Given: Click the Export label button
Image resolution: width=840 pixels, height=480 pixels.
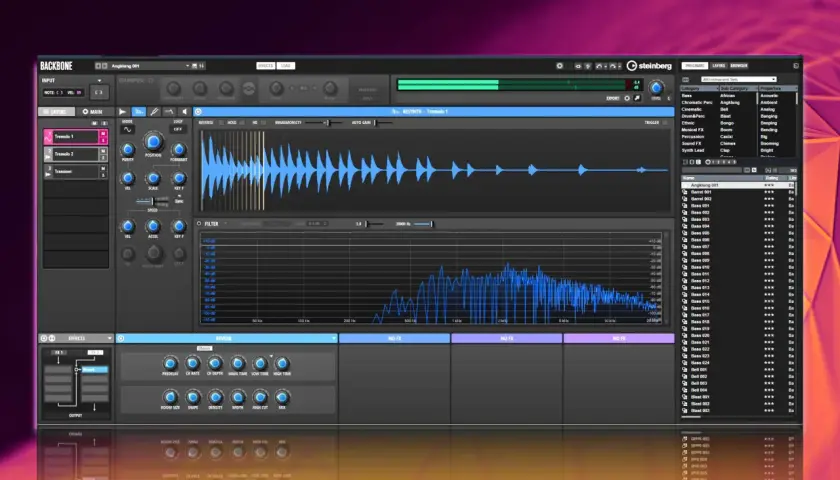Looking at the screenshot, I should point(613,98).
